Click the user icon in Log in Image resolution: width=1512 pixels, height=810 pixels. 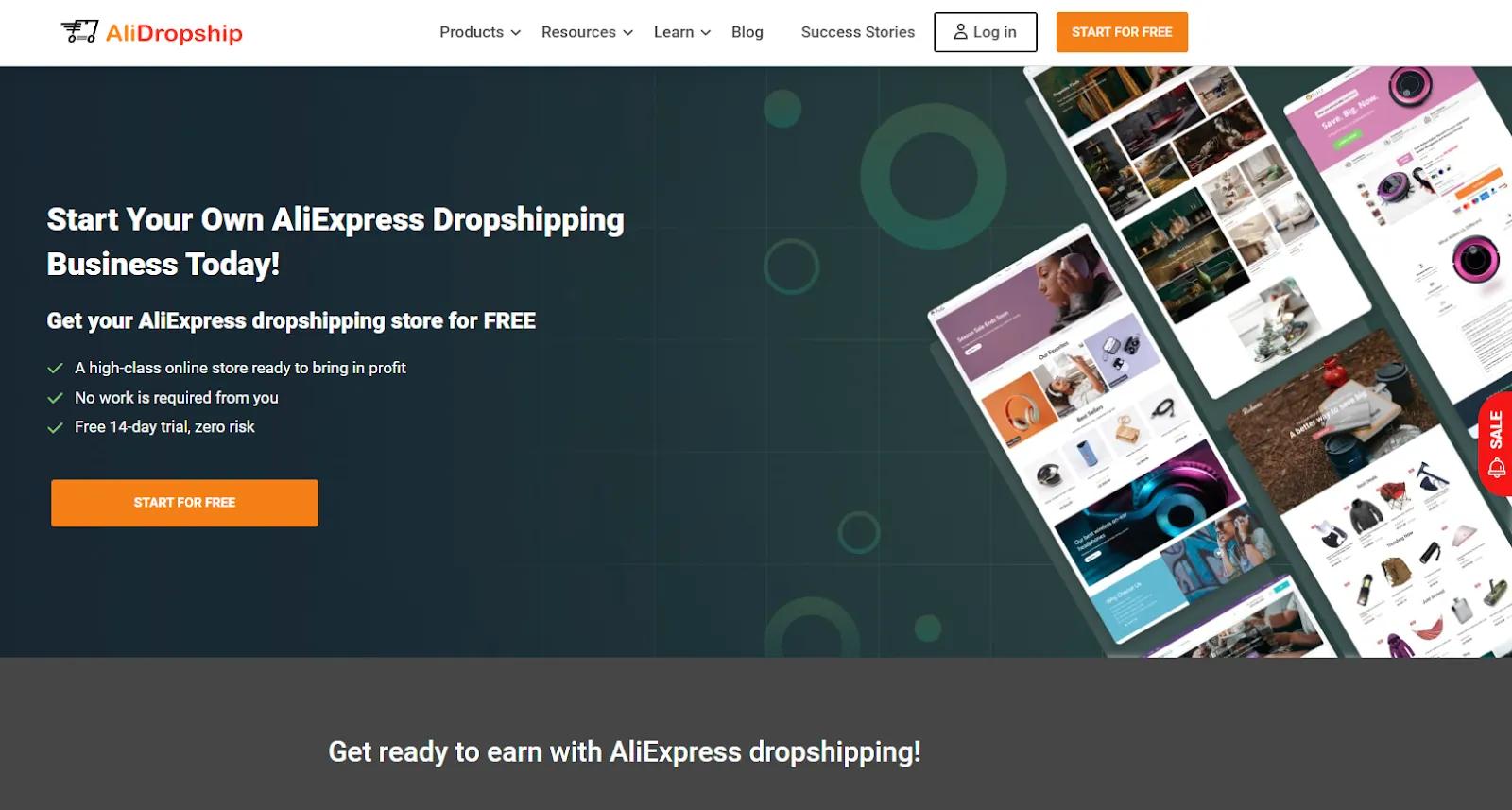pos(961,32)
